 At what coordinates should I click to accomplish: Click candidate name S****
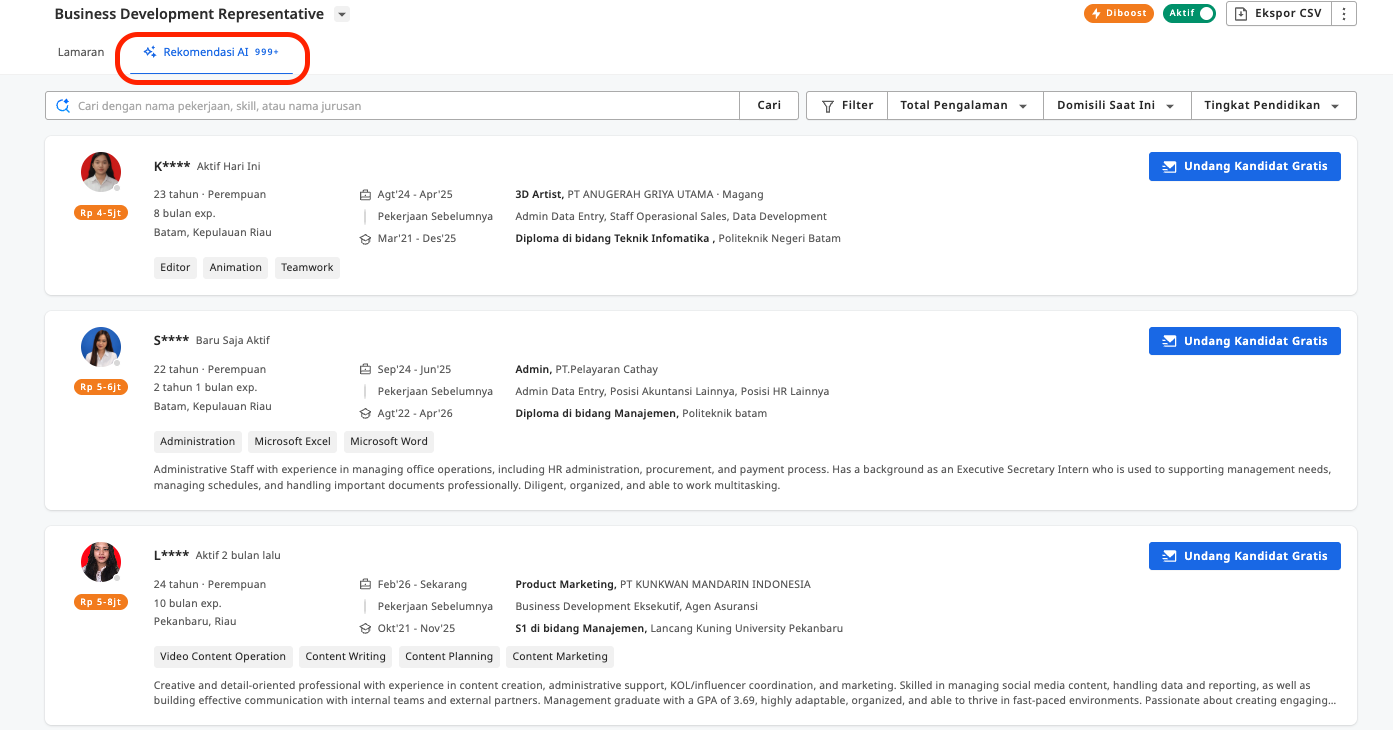click(x=171, y=341)
